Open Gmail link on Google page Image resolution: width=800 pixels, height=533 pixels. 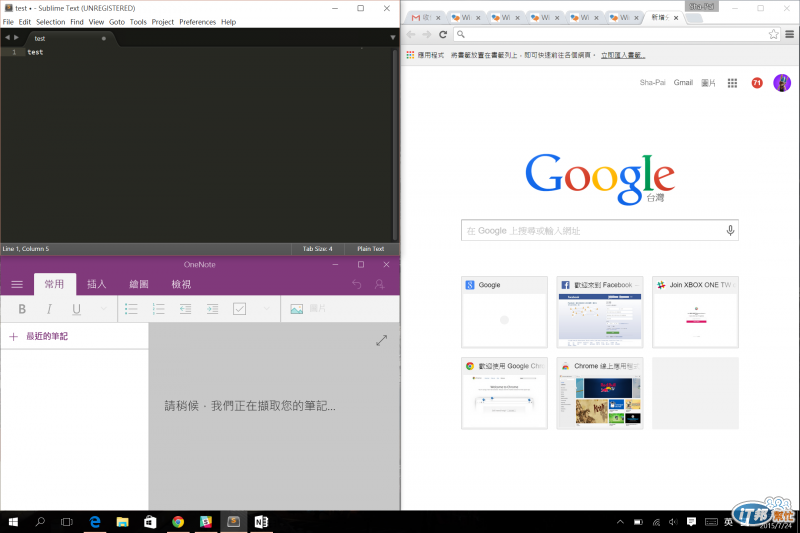[683, 83]
